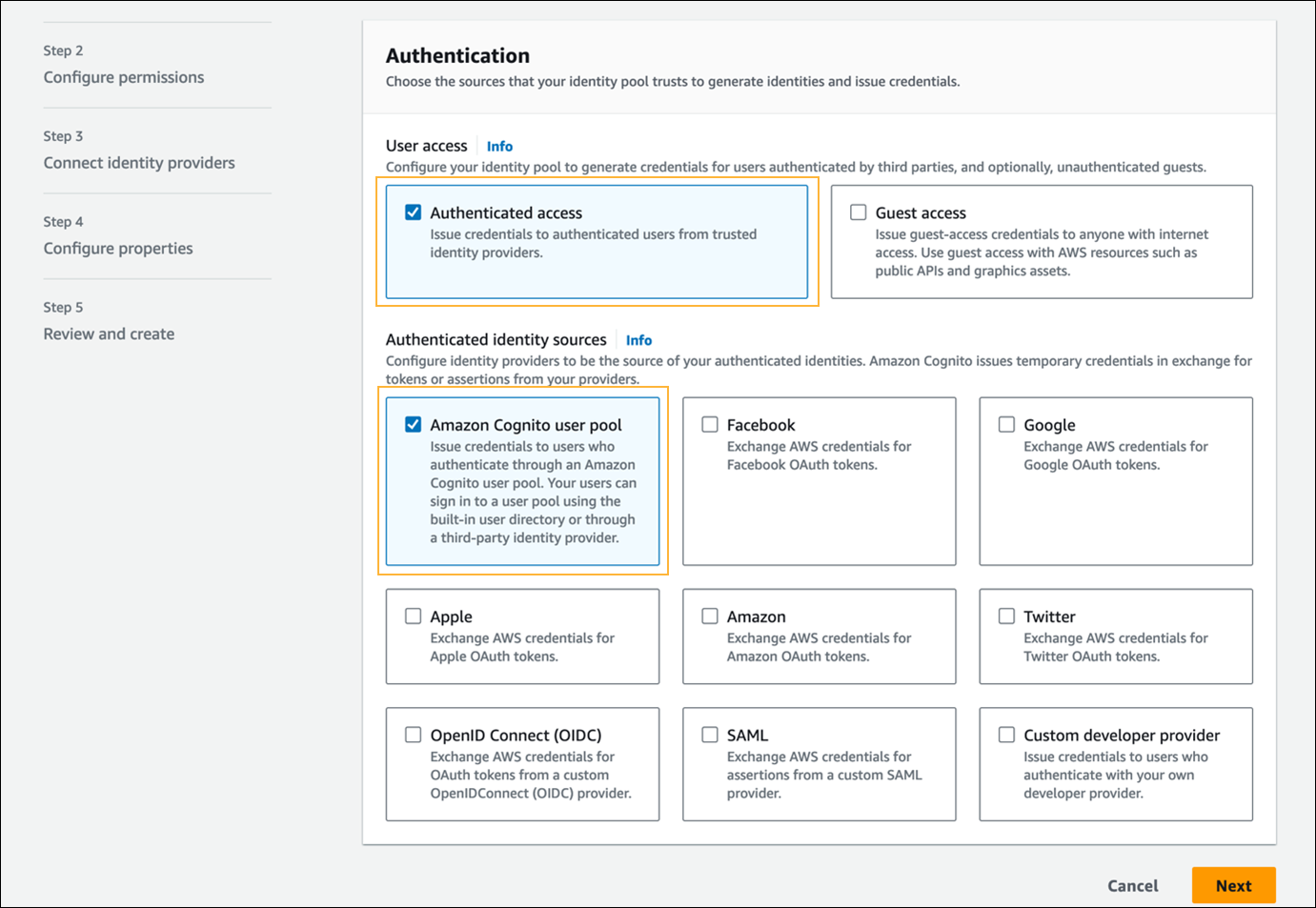
Task: Go to Step 3 Connect identity providers
Action: pos(139,163)
